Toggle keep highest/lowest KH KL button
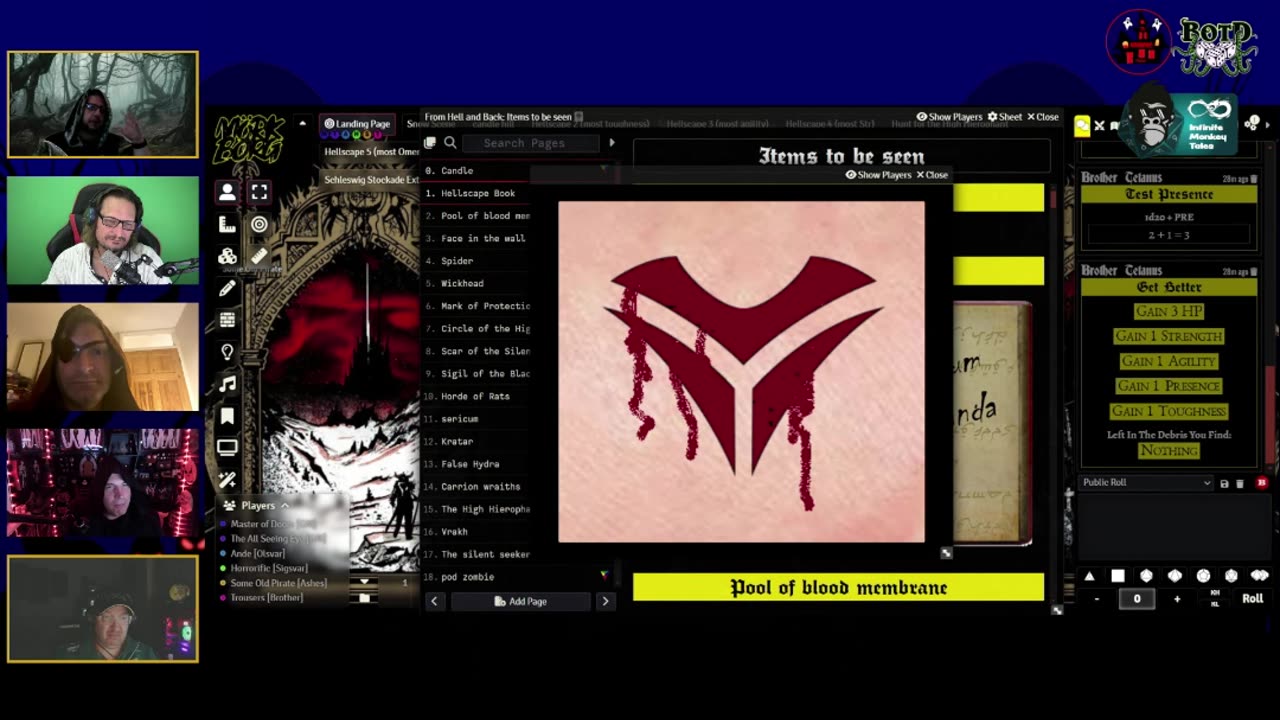 [1215, 599]
